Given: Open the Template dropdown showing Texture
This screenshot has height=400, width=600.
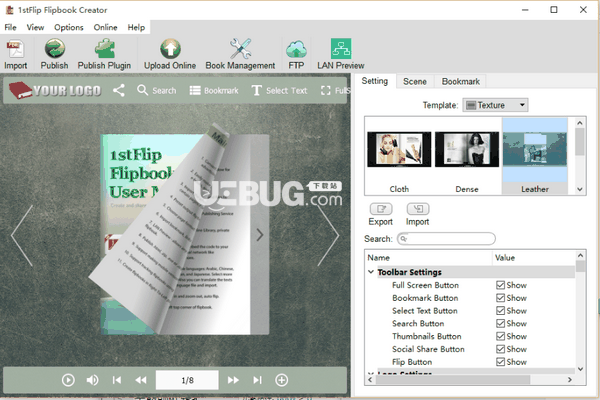Looking at the screenshot, I should coord(495,105).
